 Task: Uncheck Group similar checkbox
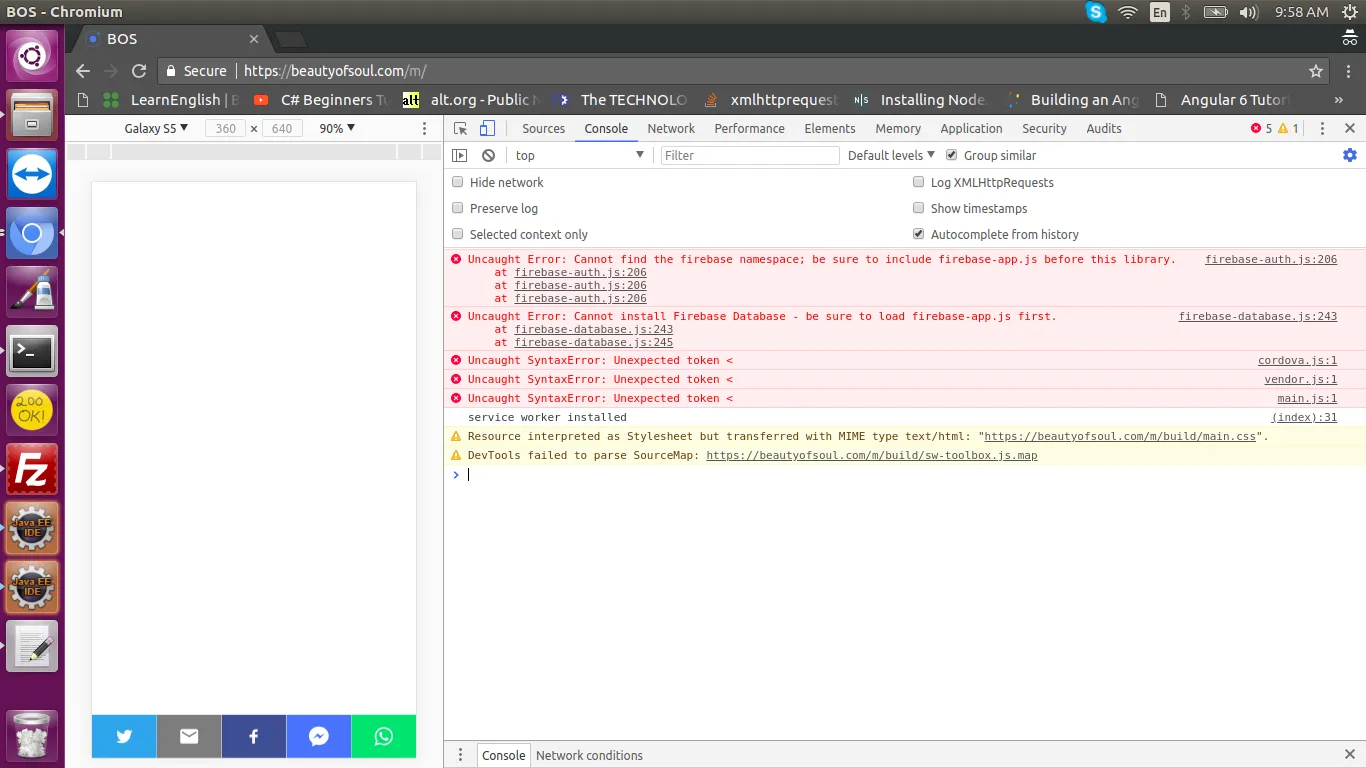pyautogui.click(x=952, y=155)
